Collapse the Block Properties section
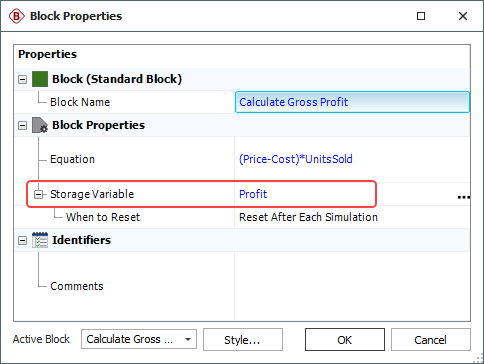484x364 pixels. [x=22, y=125]
